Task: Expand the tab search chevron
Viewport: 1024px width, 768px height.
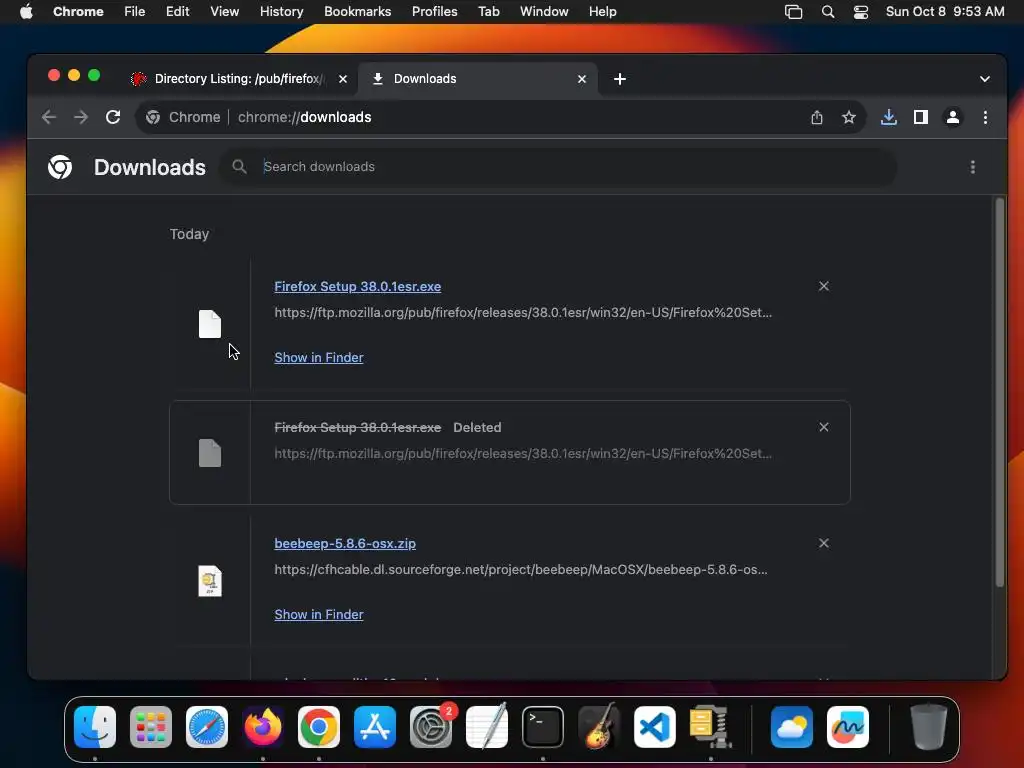Action: [985, 78]
